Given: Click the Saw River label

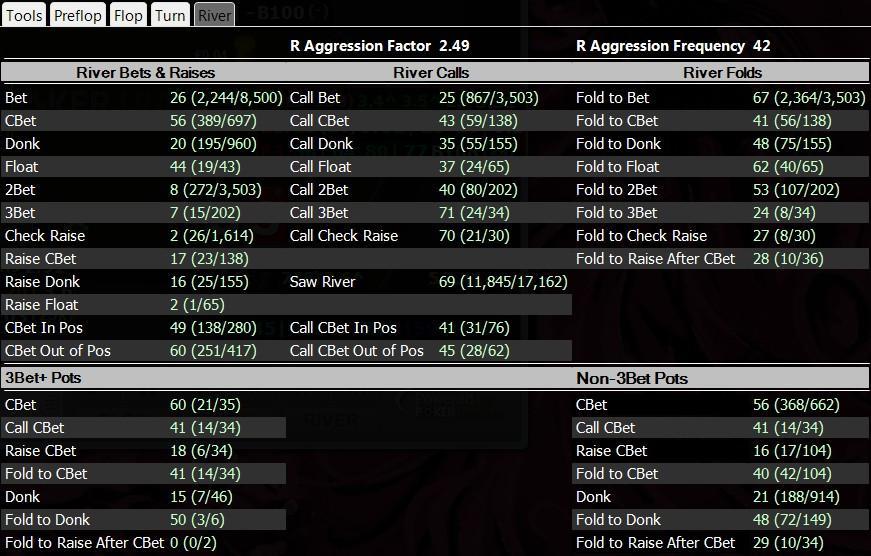Looking at the screenshot, I should coord(322,282).
